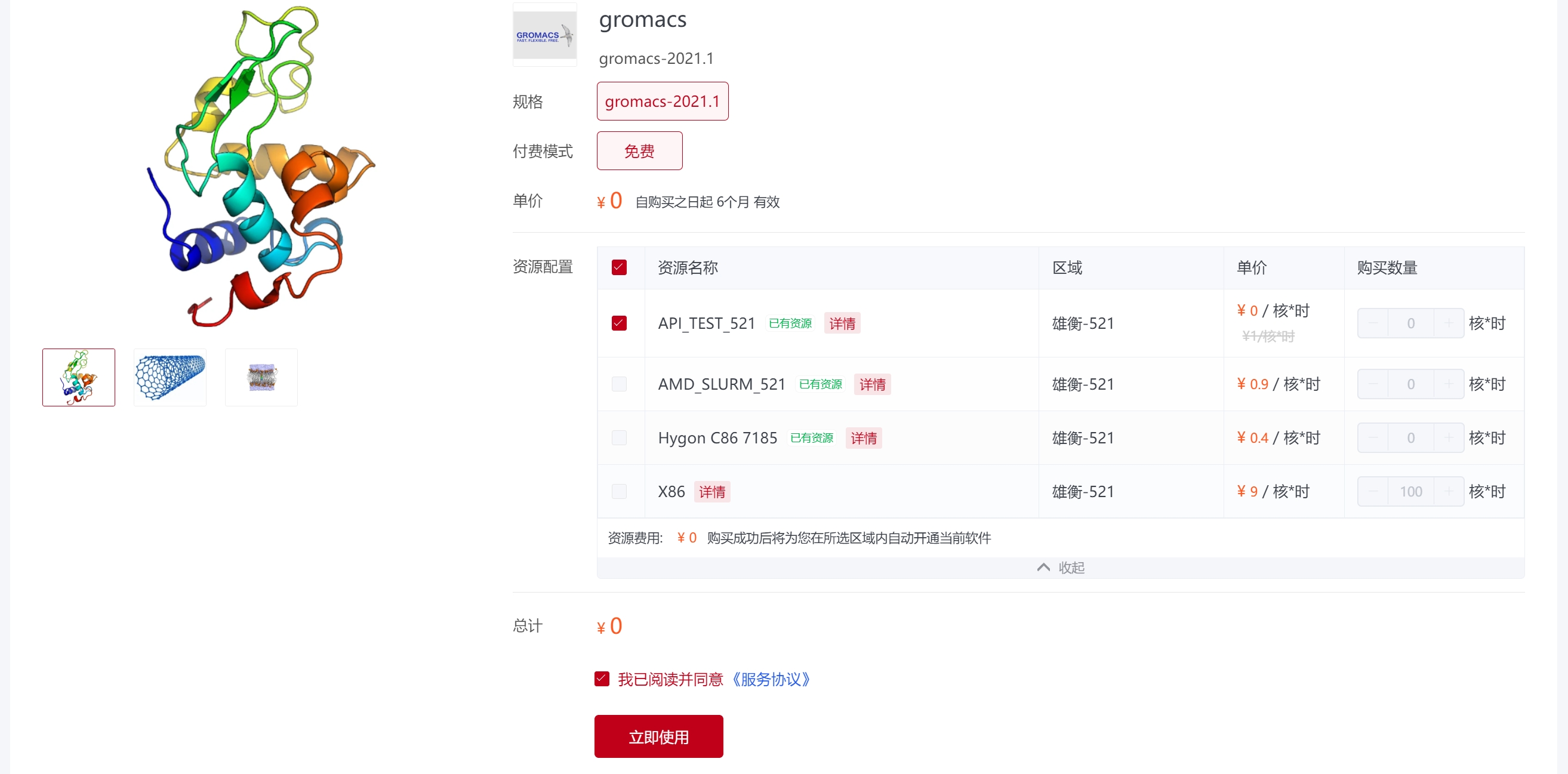Select the 免费 payment mode option
Viewport: 1568px width, 774px height.
[639, 151]
